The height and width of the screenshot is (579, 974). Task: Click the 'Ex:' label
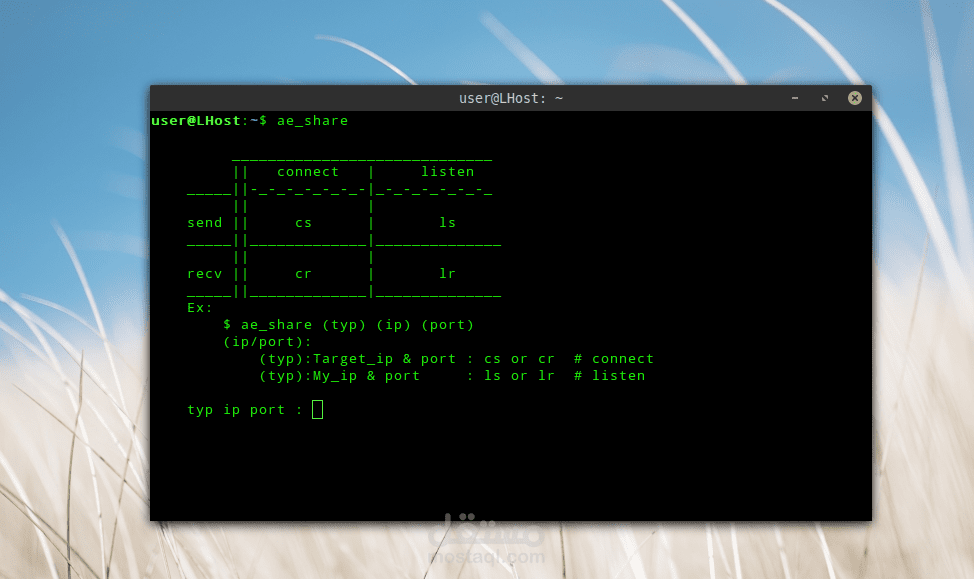click(x=199, y=308)
